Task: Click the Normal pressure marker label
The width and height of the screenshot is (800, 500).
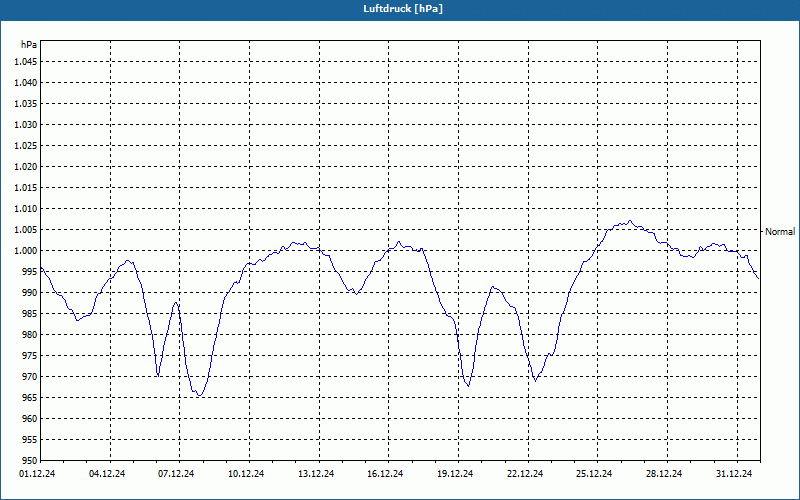Action: (x=780, y=232)
